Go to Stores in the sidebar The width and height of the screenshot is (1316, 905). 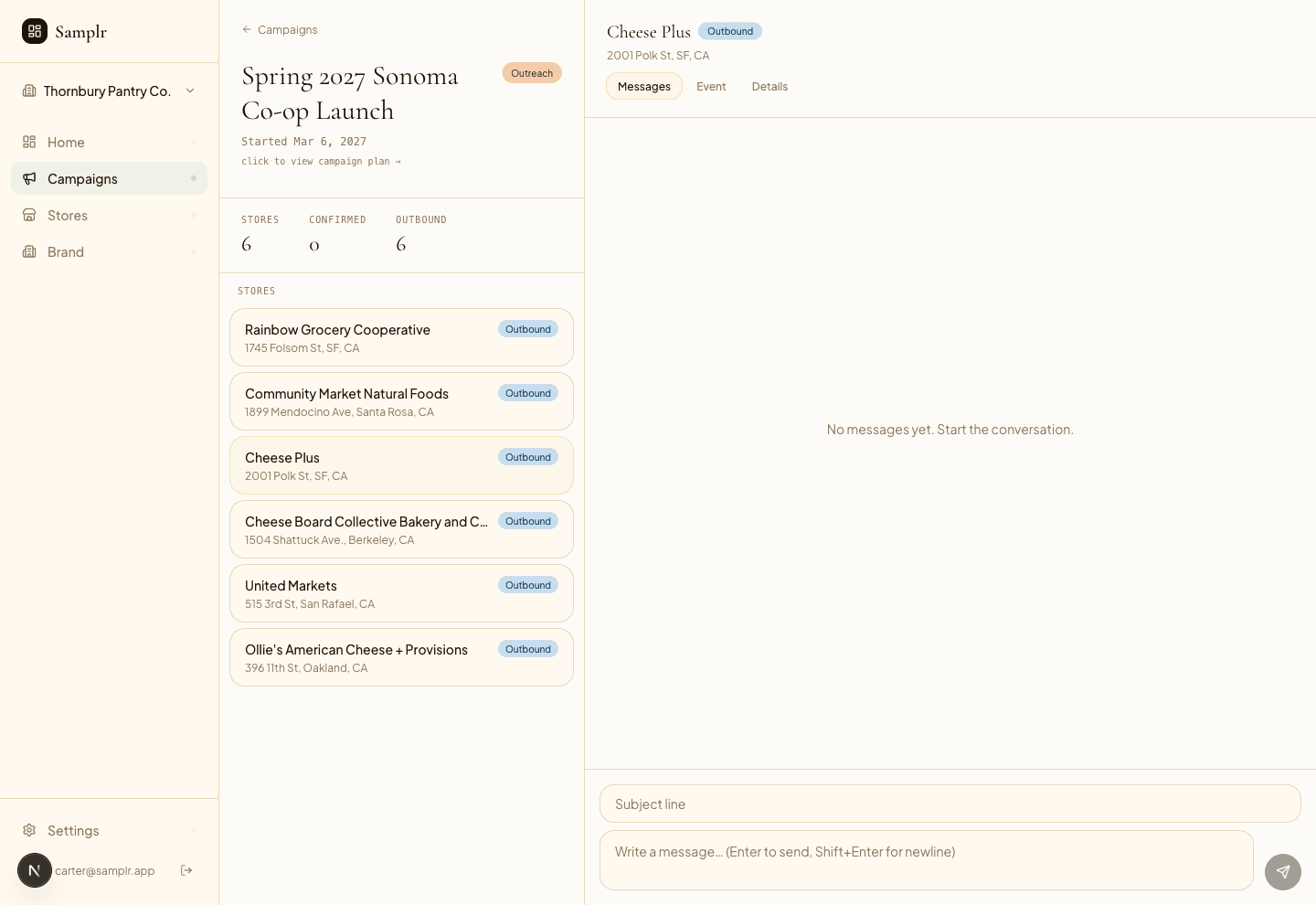[x=109, y=215]
